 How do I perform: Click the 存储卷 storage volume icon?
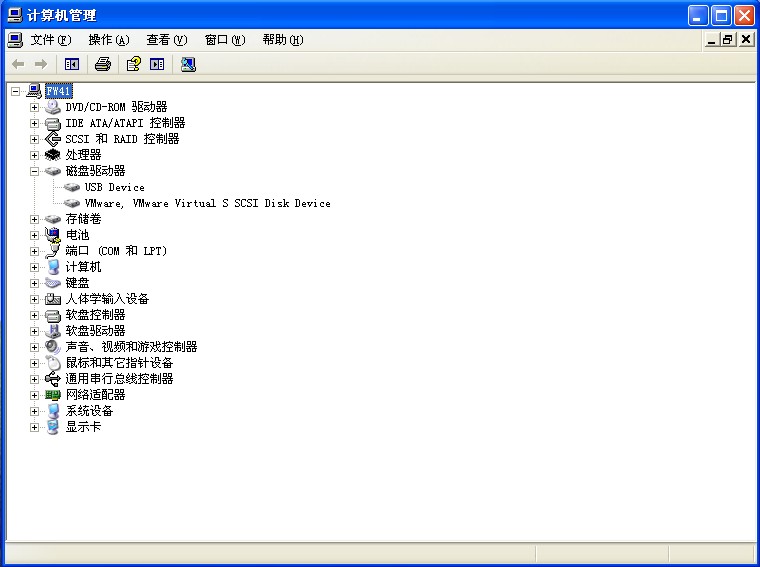tap(52, 219)
